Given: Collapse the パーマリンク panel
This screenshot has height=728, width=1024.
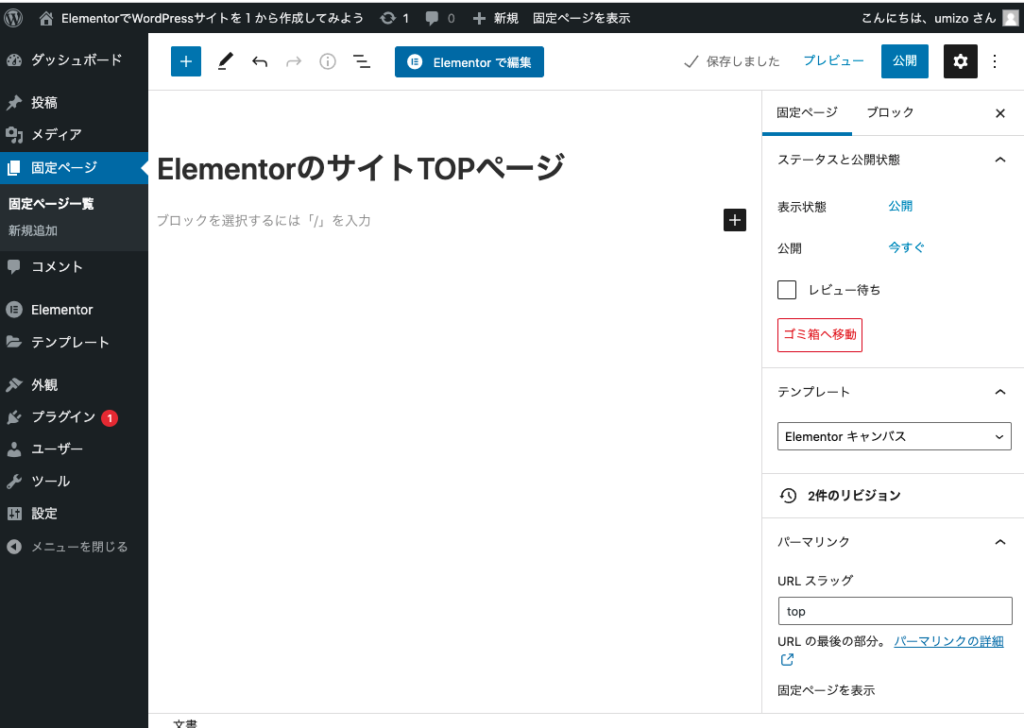Looking at the screenshot, I should tap(999, 542).
